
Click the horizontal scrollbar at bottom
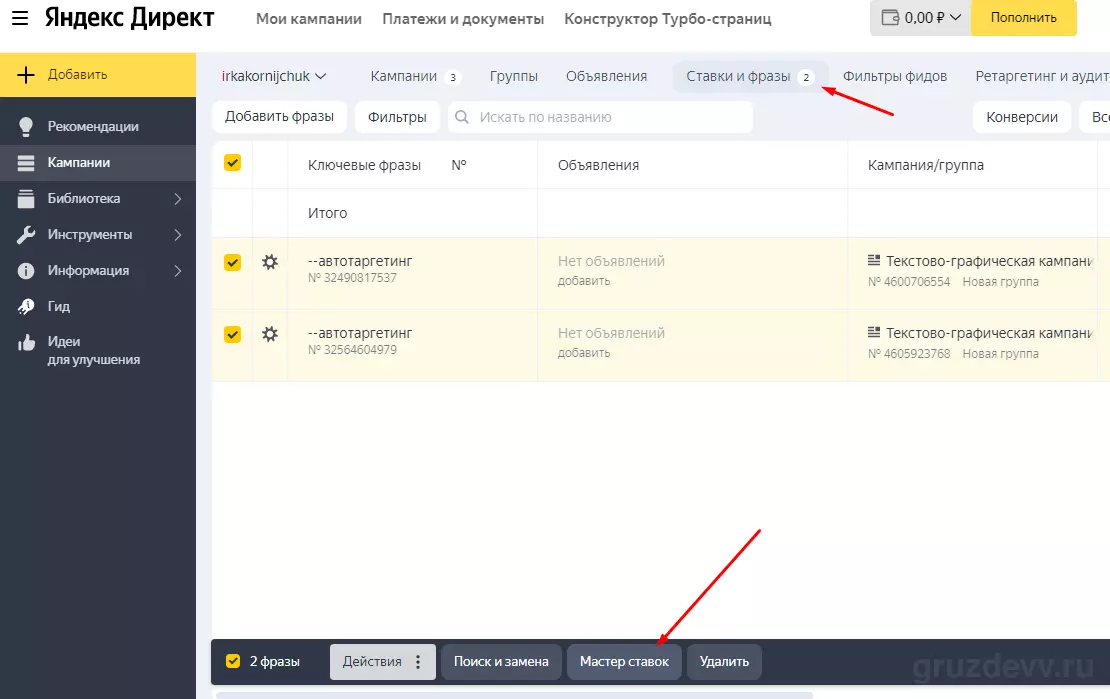[x=515, y=695]
